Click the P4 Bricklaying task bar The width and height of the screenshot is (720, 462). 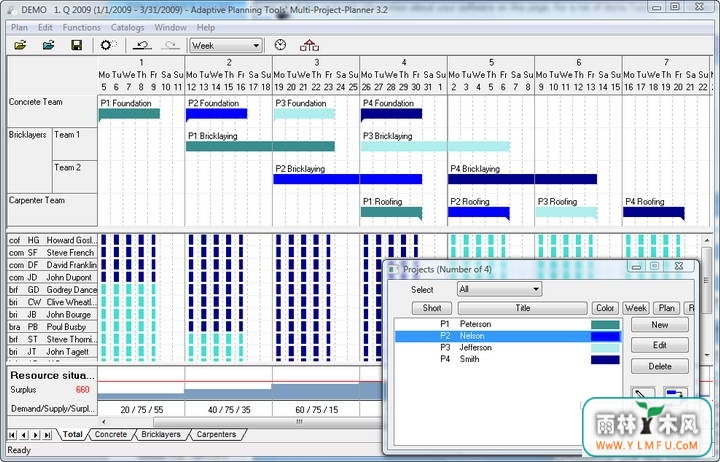pyautogui.click(x=523, y=179)
